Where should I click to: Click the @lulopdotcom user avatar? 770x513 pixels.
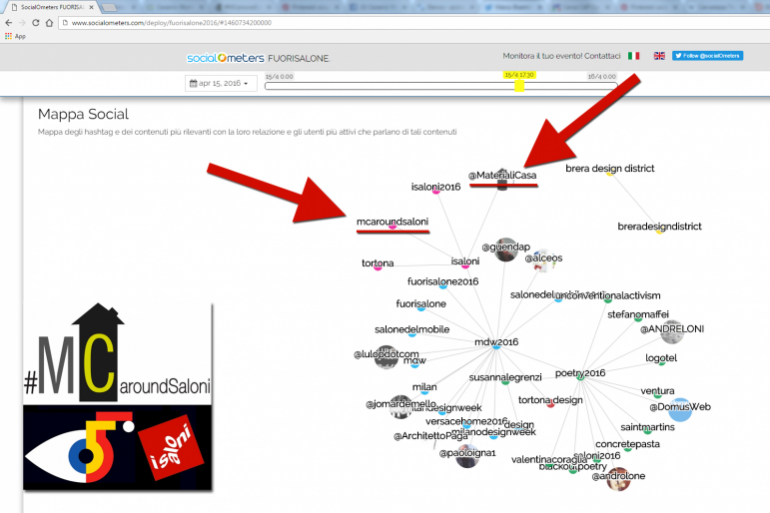[386, 357]
